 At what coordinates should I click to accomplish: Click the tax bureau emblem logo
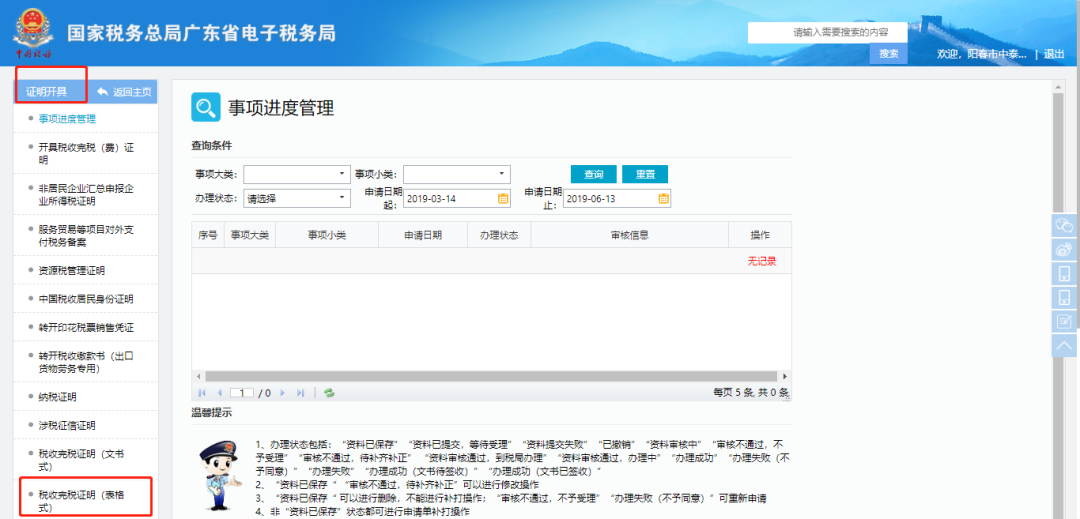pos(33,32)
